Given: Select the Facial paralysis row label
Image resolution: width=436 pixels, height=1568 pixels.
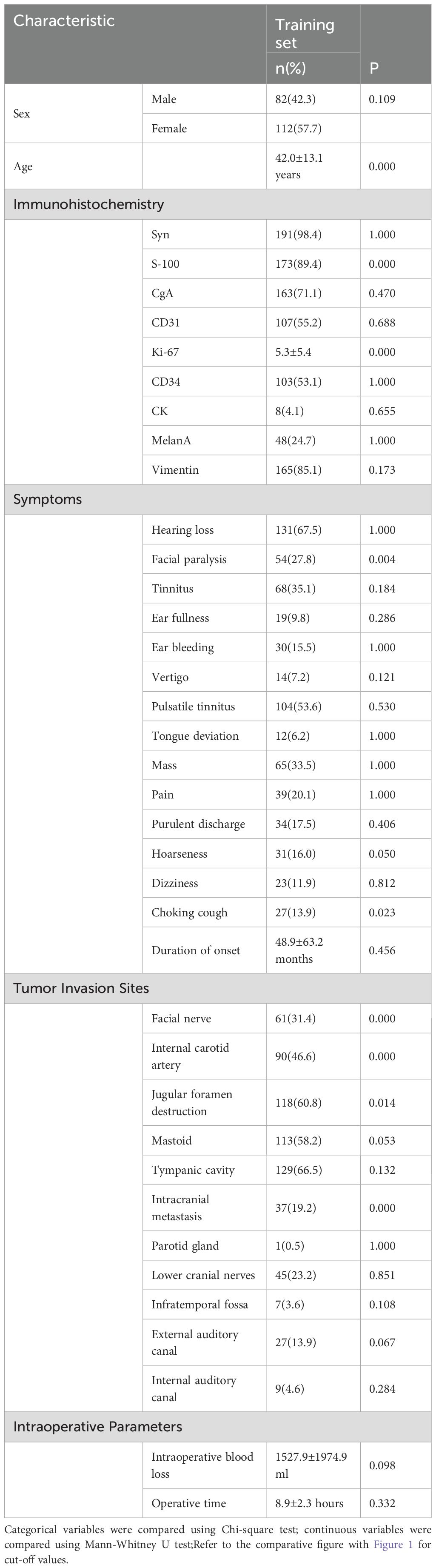Looking at the screenshot, I should [x=188, y=559].
